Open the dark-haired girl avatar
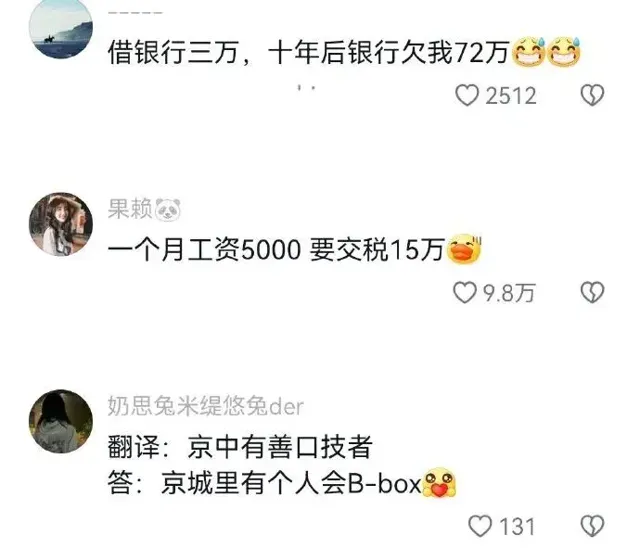This screenshot has width=640, height=548. tap(61, 422)
